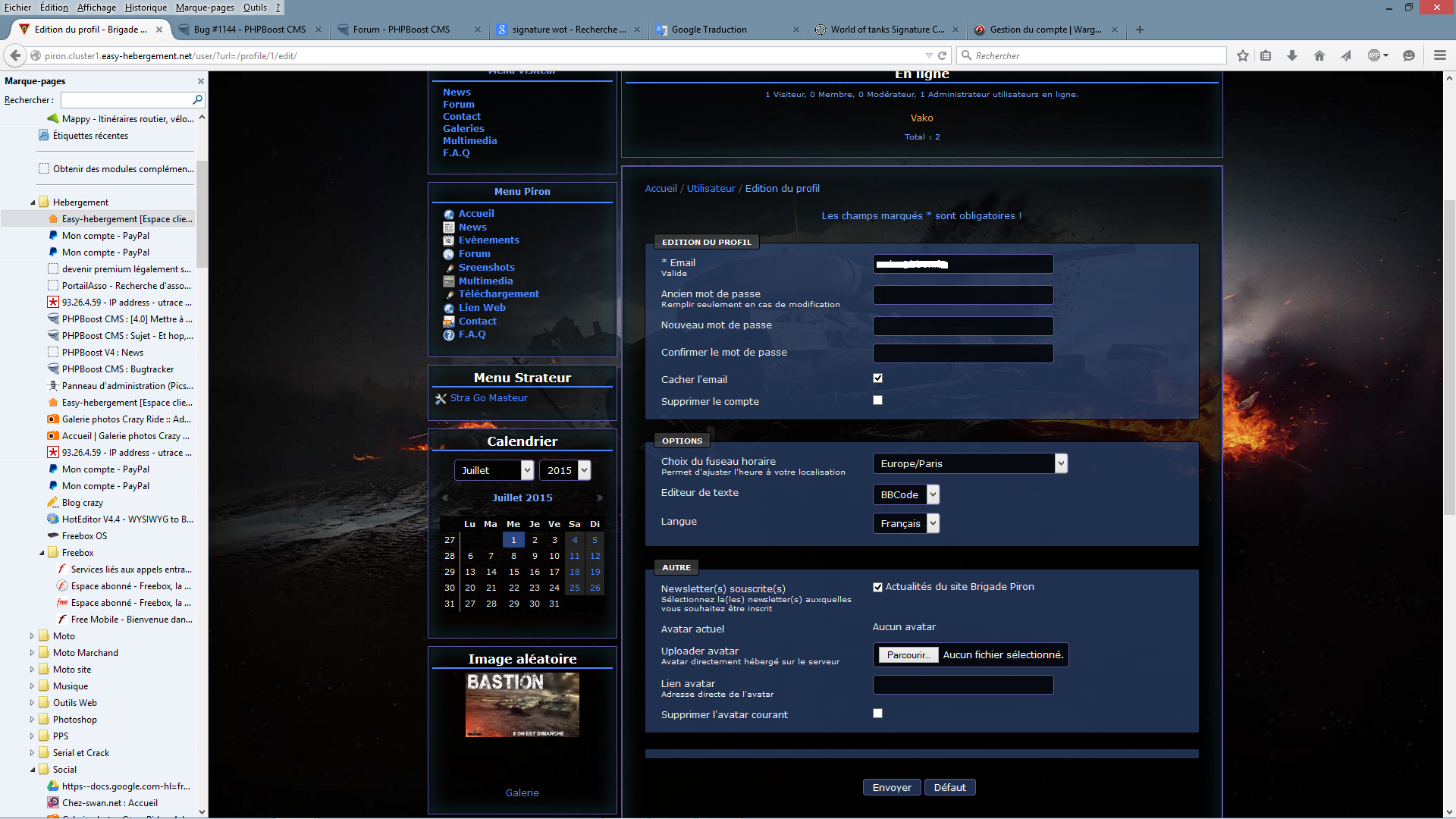Open the Historique menu
Screen dimensions: 1456x819
146,8
